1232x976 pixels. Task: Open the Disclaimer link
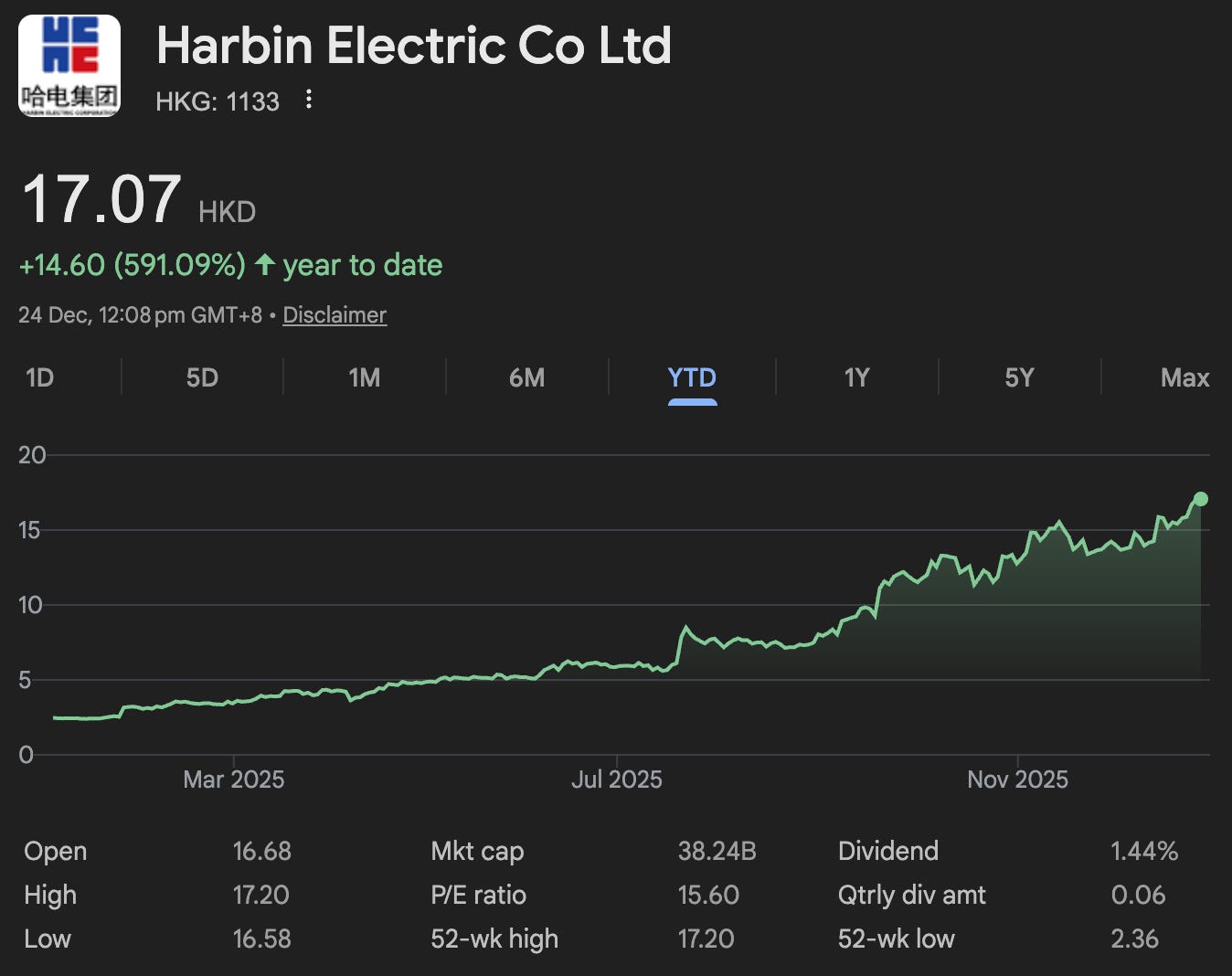pos(335,315)
